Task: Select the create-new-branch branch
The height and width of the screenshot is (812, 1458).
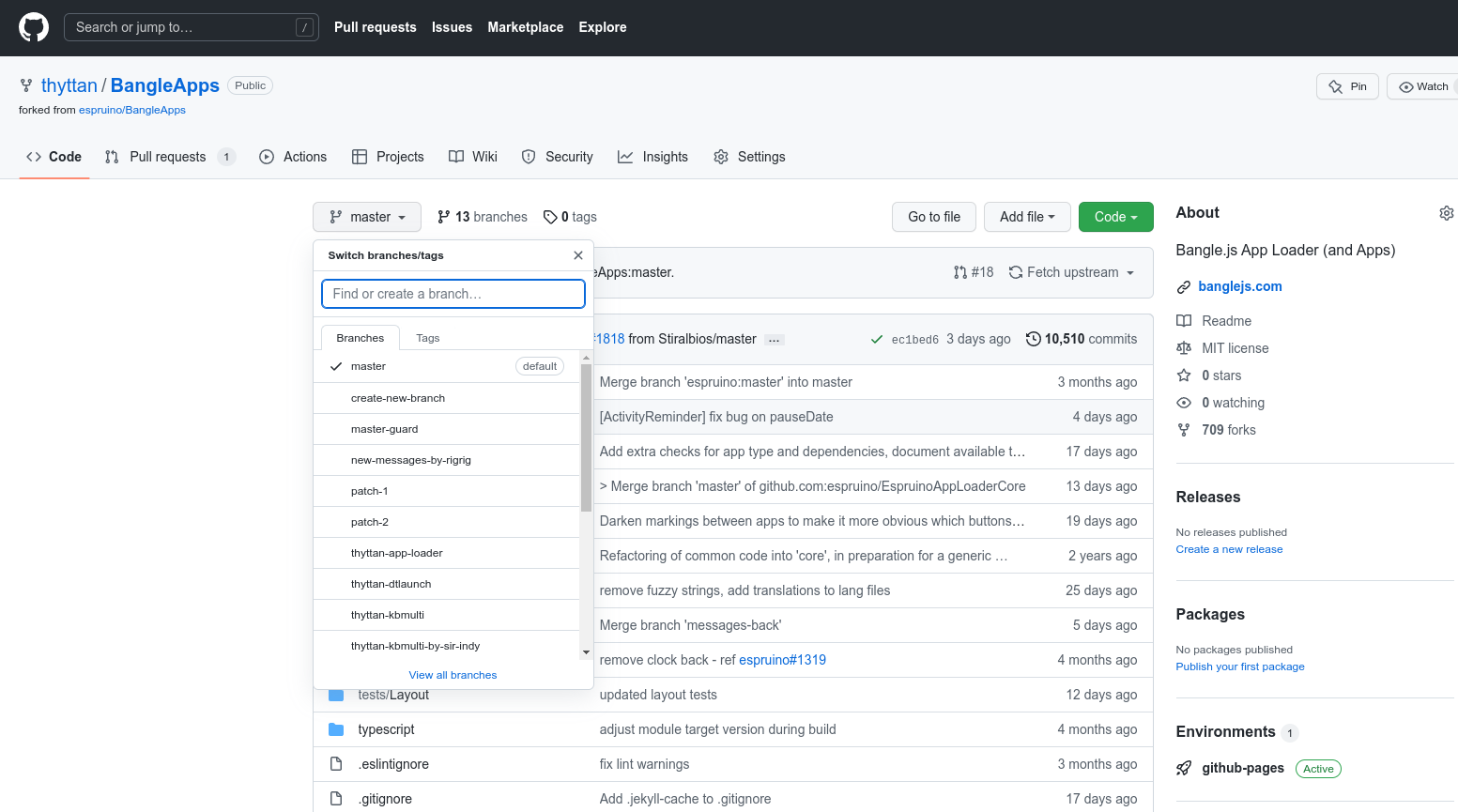Action: pos(447,398)
